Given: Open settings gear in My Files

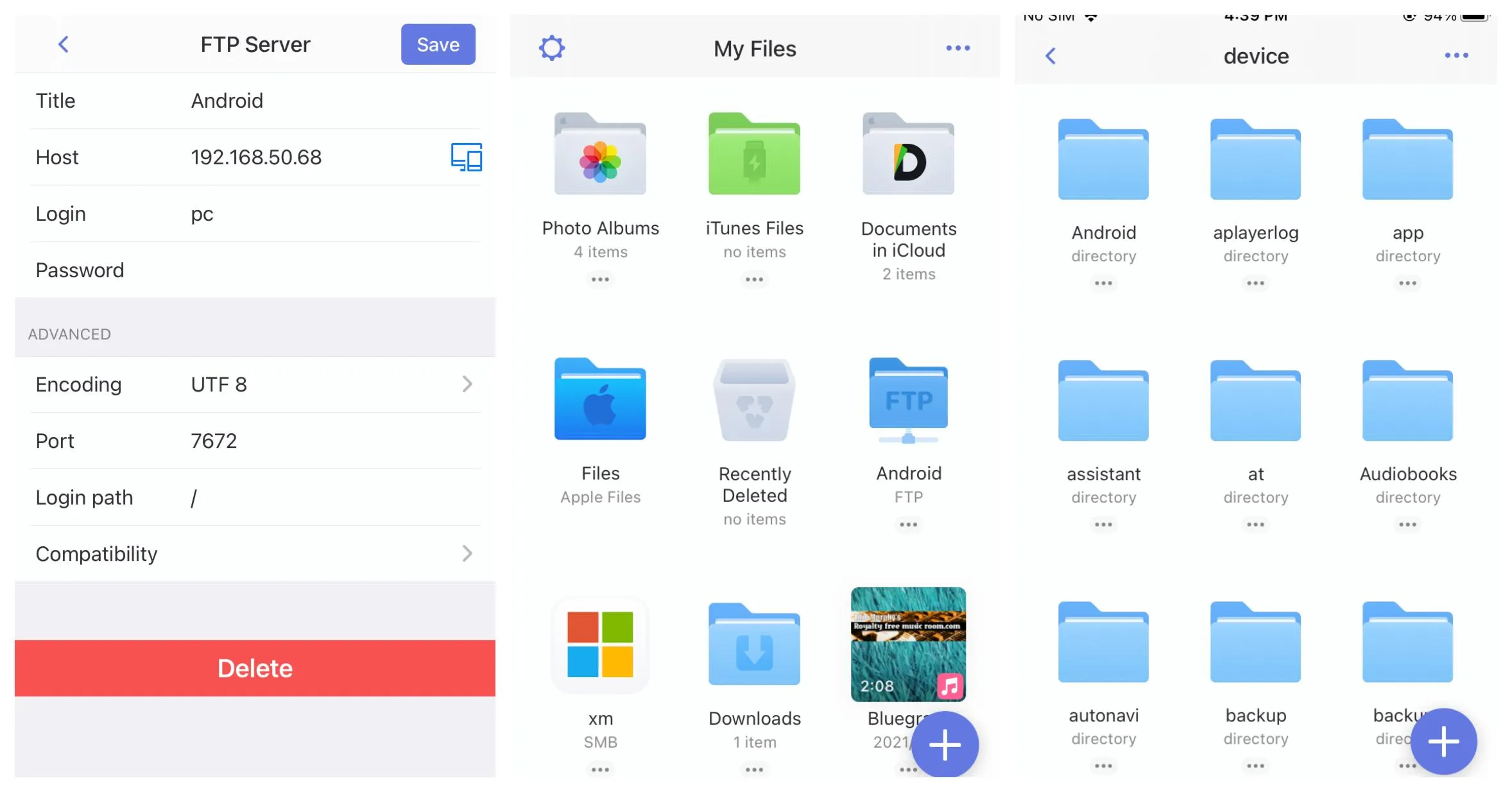Looking at the screenshot, I should [x=551, y=48].
